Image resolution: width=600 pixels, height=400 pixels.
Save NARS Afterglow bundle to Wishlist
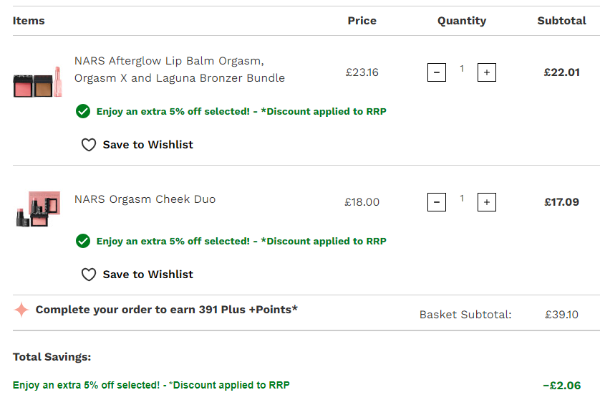pos(147,145)
